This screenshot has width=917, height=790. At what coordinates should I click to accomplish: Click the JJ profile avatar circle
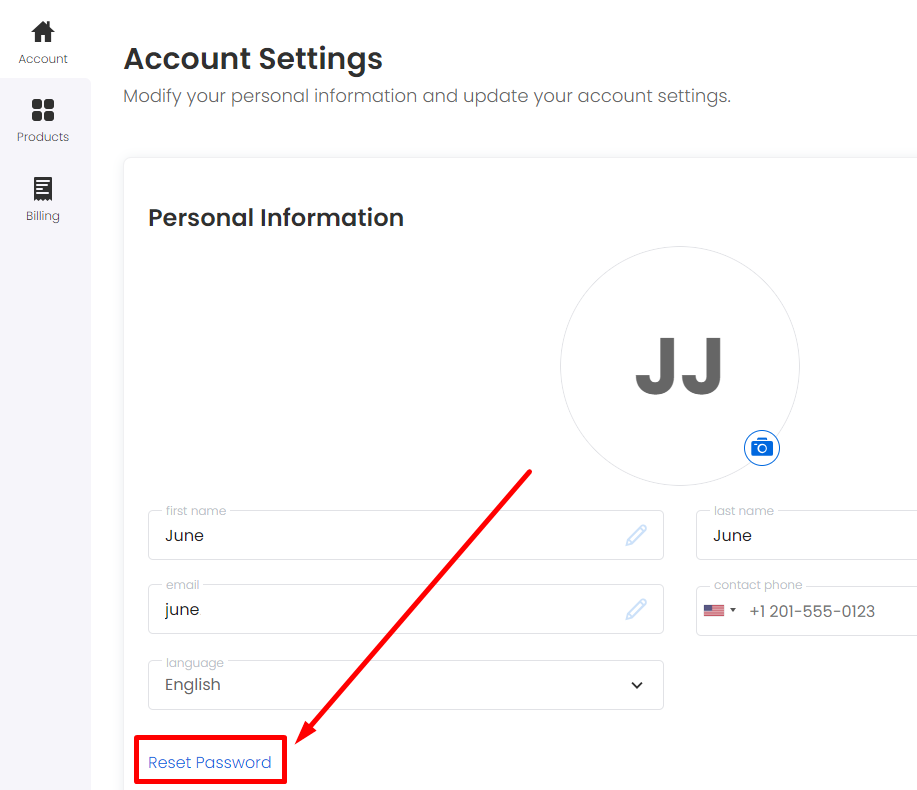pos(680,366)
